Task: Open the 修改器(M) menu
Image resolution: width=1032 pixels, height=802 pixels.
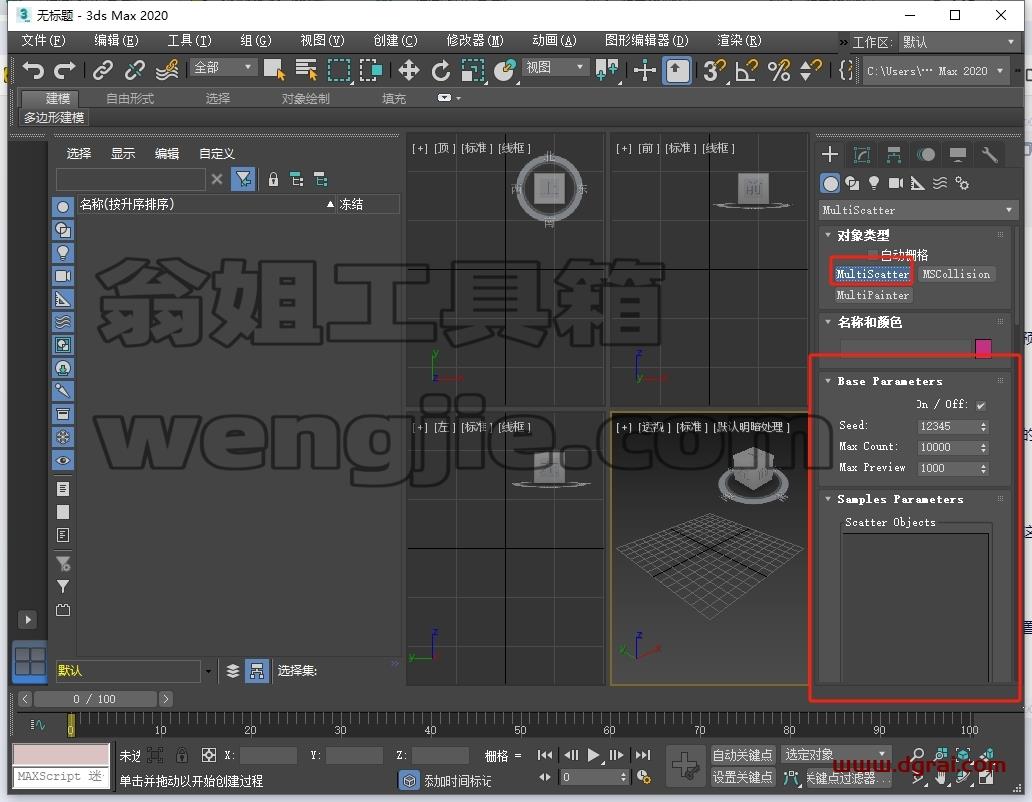Action: click(x=475, y=41)
